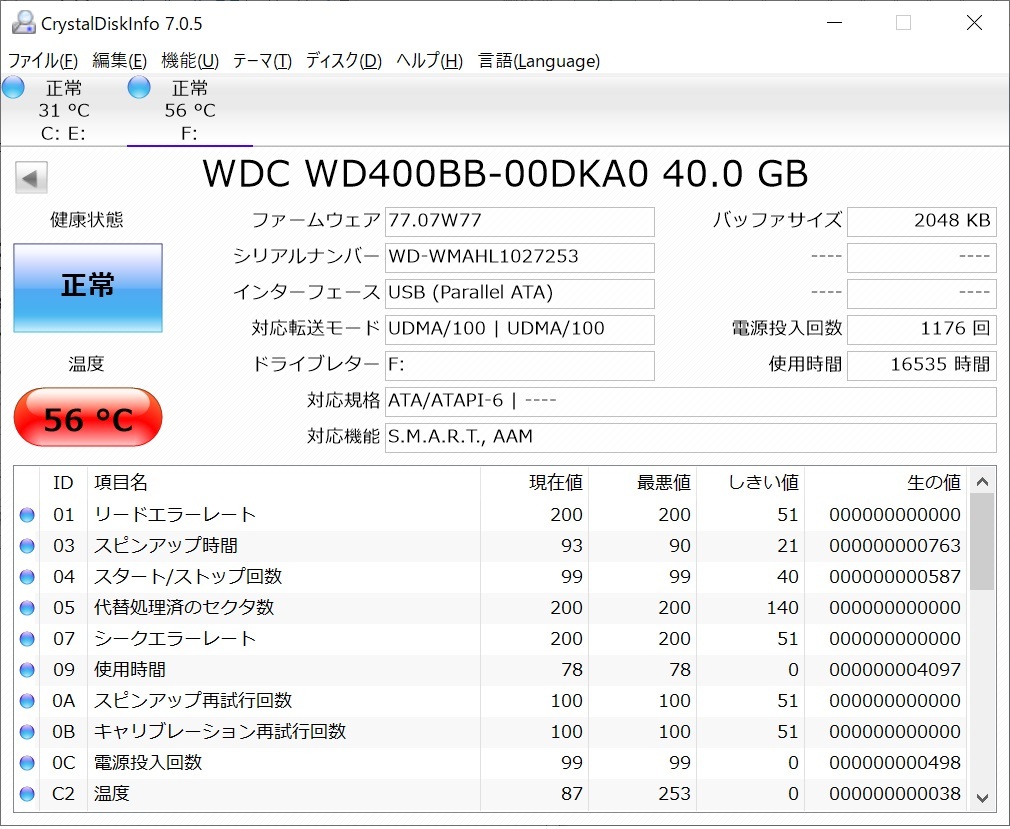Click status dot for C2 温度
1010x829 pixels.
[27, 794]
